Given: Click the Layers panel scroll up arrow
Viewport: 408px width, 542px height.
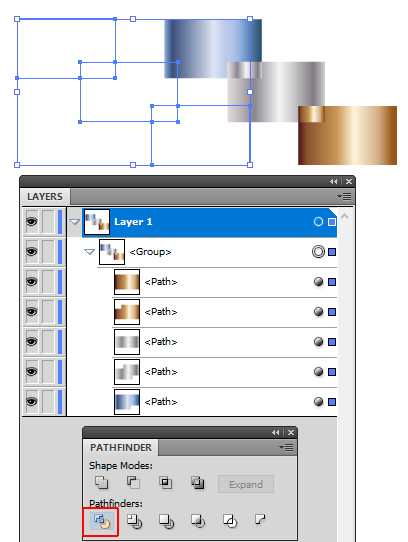Looking at the screenshot, I should click(344, 217).
